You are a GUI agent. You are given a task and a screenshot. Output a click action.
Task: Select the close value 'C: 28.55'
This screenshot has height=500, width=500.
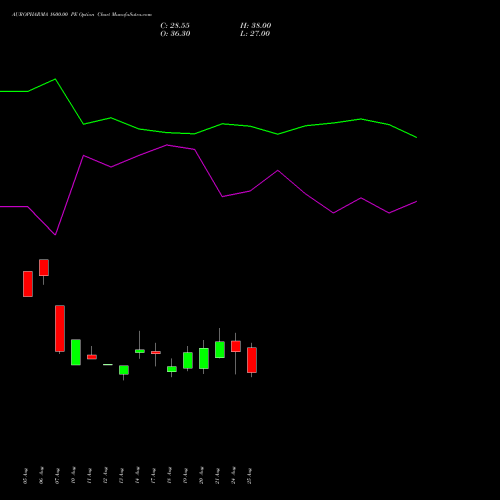pyautogui.click(x=175, y=26)
